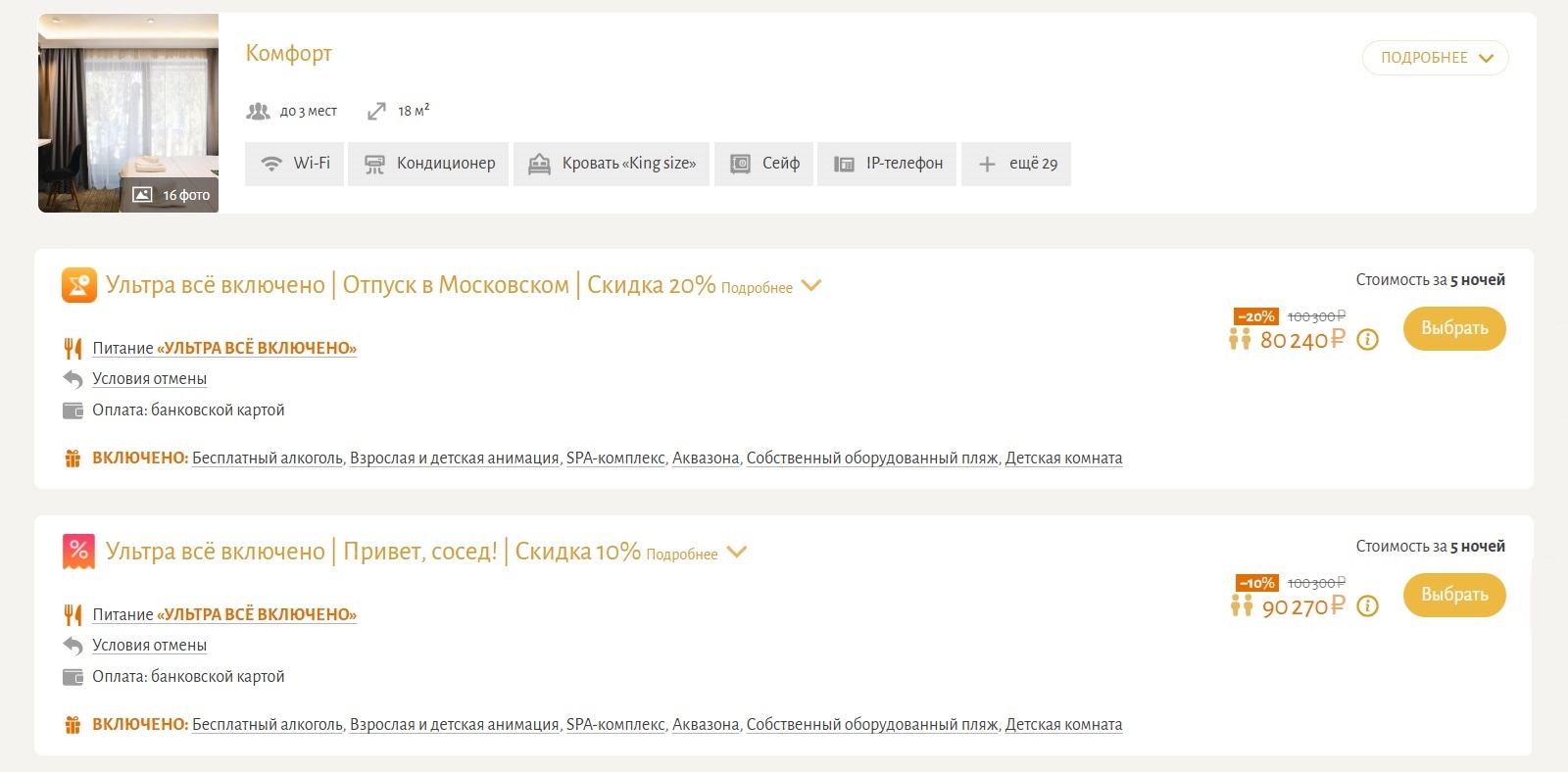The image size is (1568, 772).
Task: Open the Комфорт room title
Action: click(x=289, y=53)
